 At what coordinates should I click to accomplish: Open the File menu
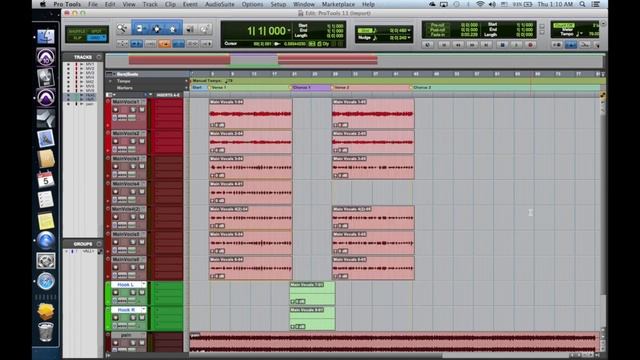[93, 4]
